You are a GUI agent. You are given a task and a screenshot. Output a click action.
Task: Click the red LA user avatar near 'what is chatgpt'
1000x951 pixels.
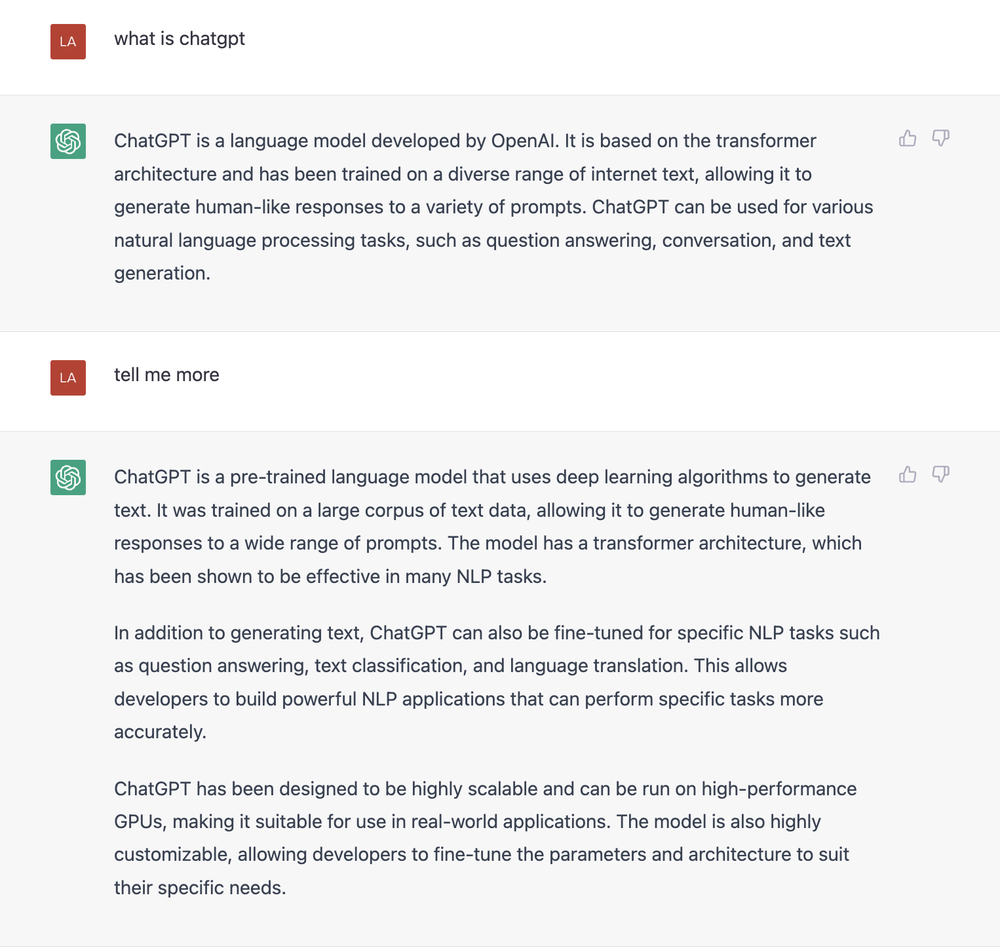click(x=67, y=41)
